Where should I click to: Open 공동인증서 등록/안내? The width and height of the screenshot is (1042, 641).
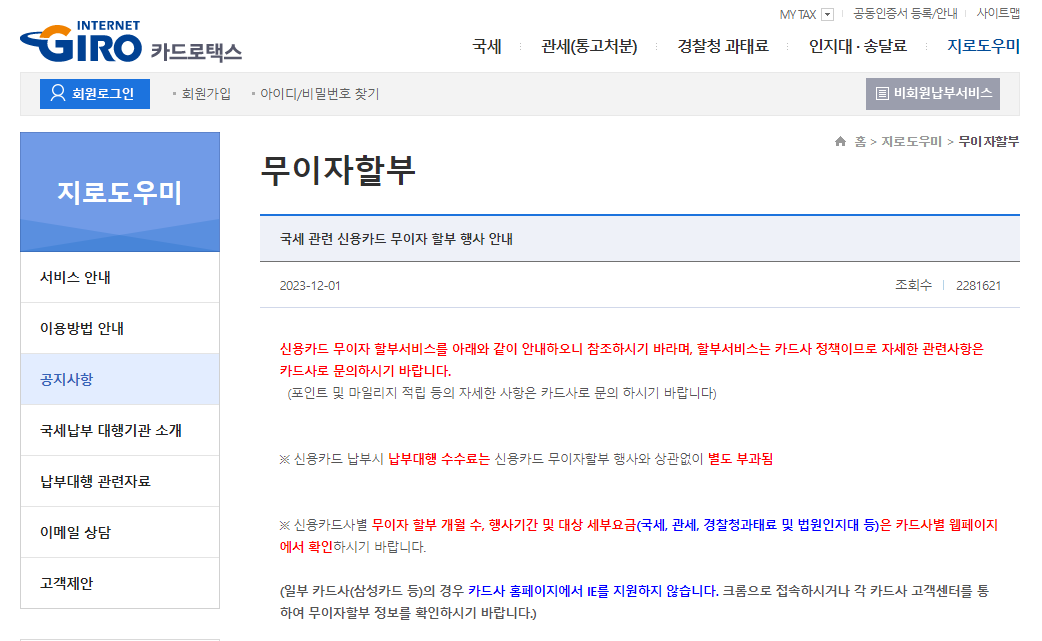click(x=904, y=13)
